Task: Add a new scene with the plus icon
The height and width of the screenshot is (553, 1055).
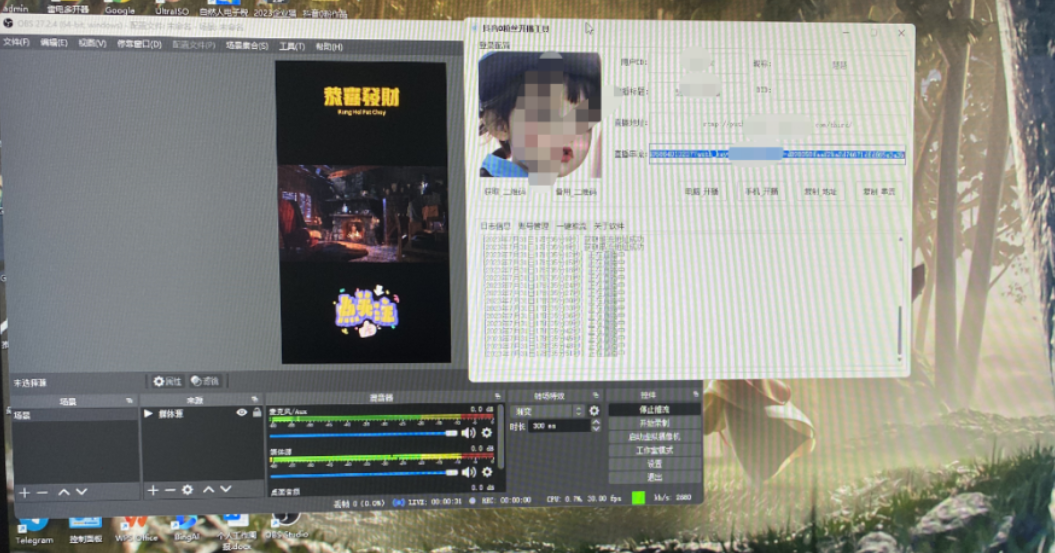Action: coord(24,492)
